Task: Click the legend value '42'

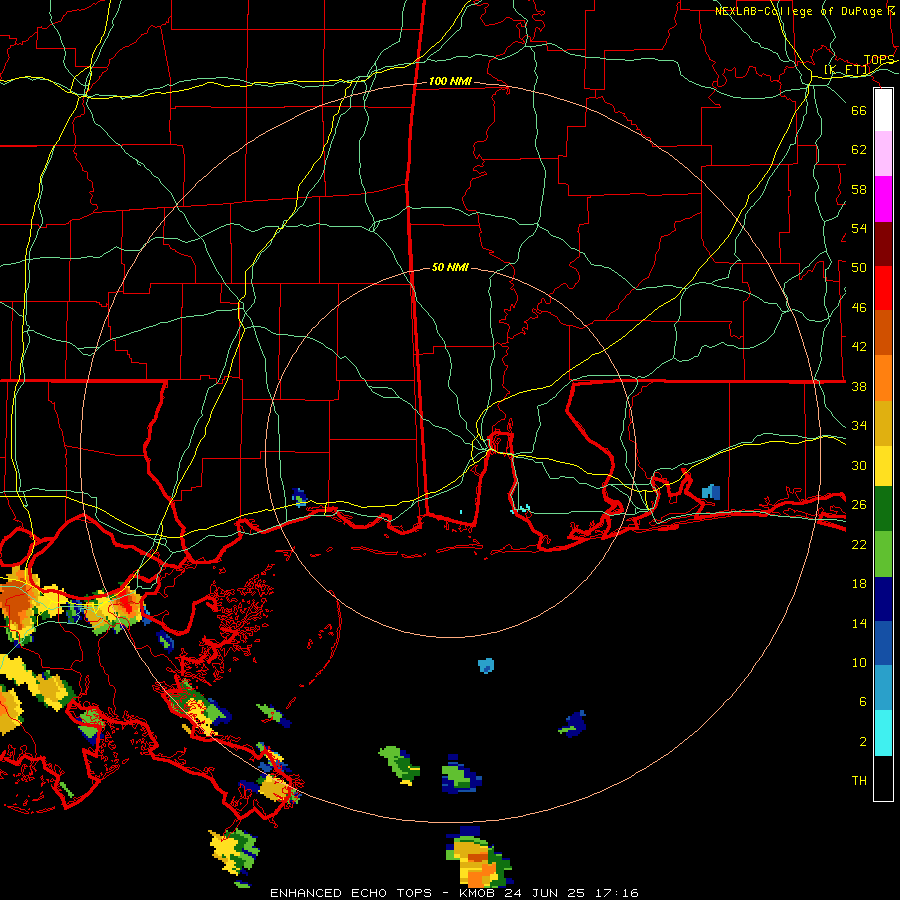Action: click(x=859, y=346)
